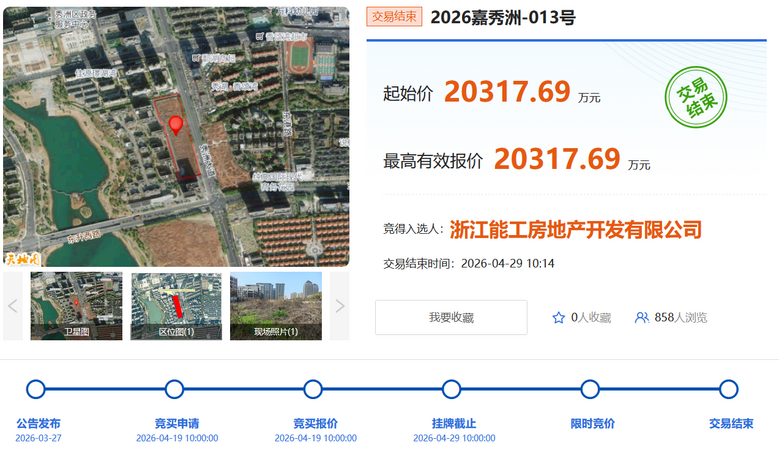Click the 竞买报价 label

pyautogui.click(x=315, y=424)
